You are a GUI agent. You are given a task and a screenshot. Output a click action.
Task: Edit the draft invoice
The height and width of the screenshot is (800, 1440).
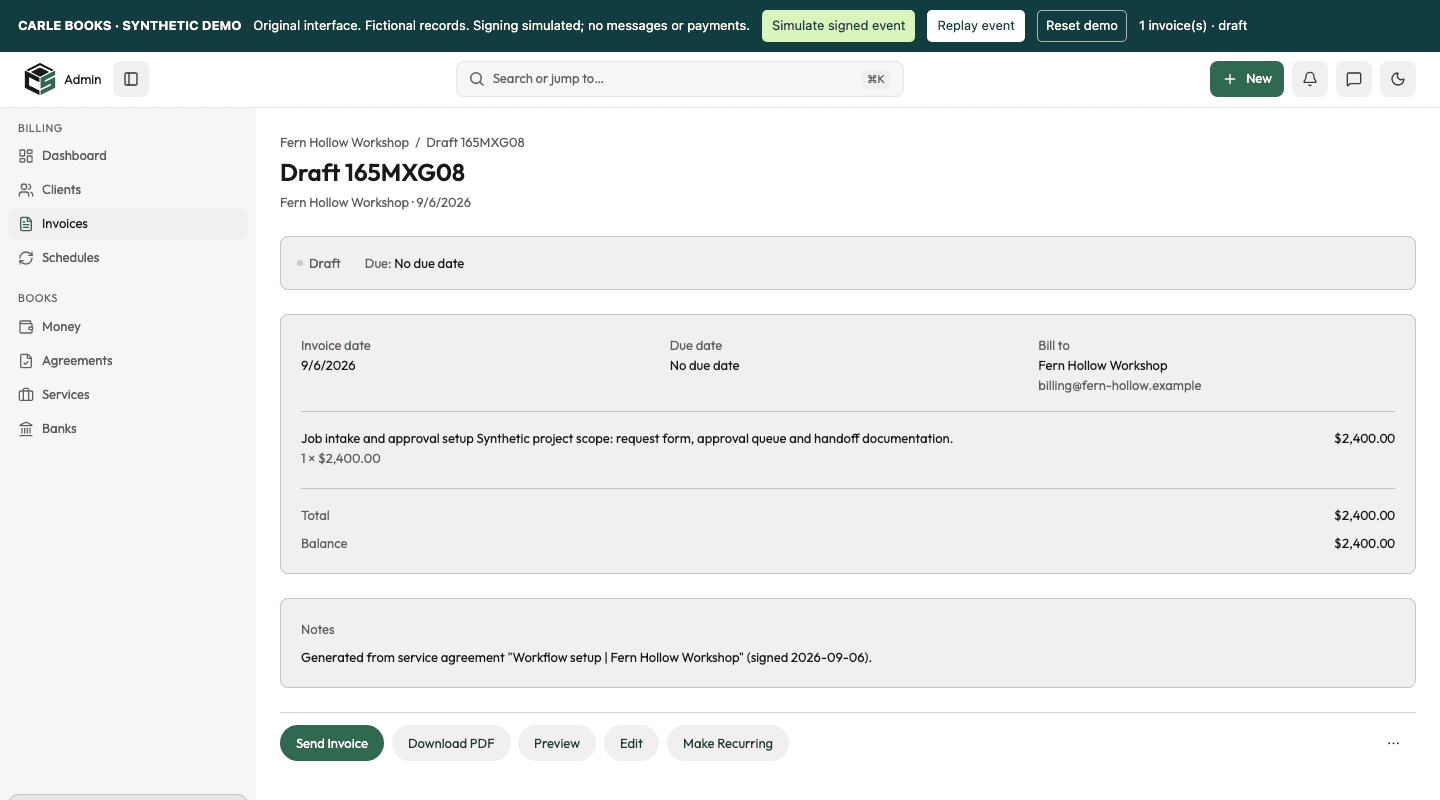[x=631, y=743]
